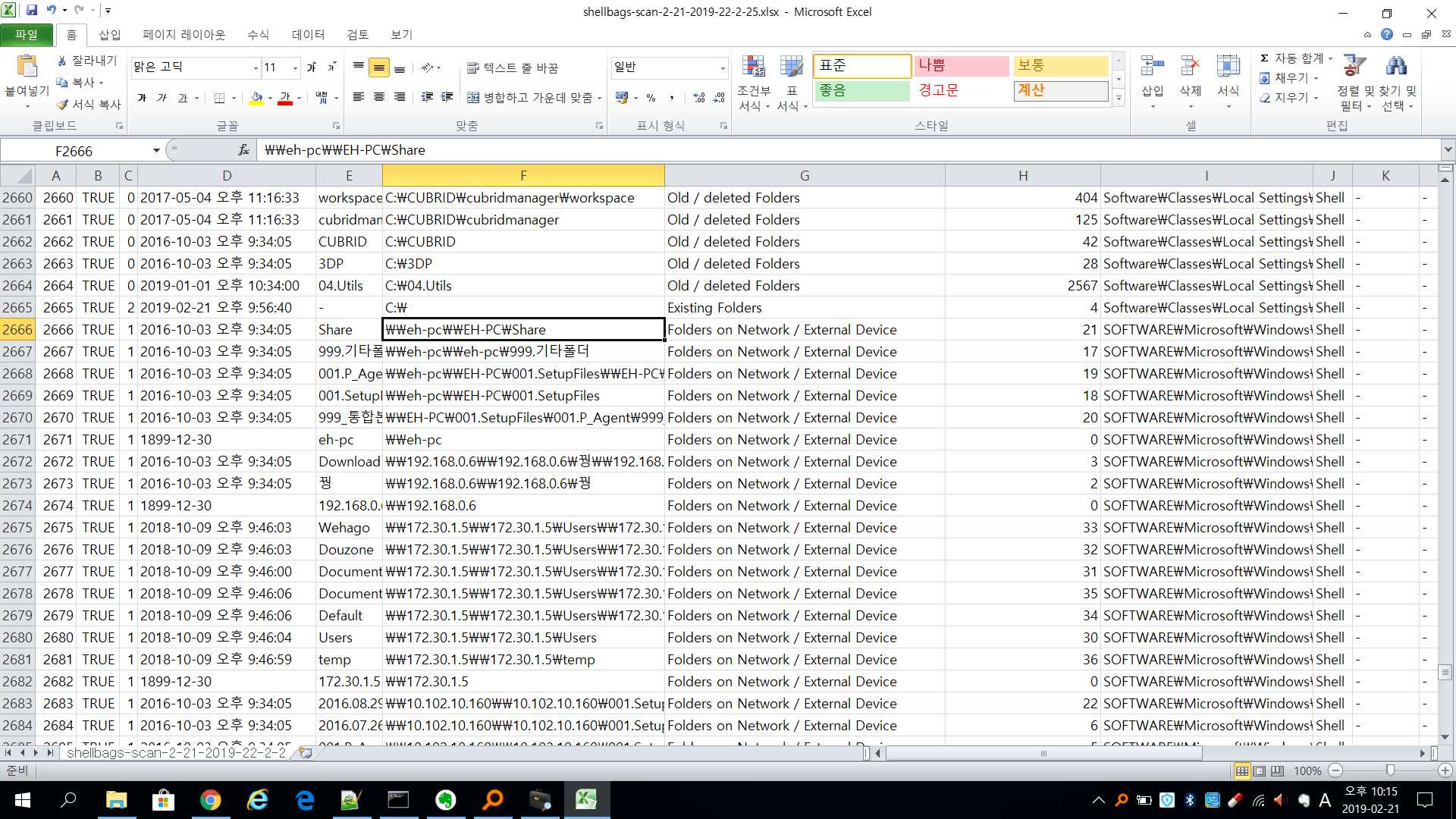Click the Format Painter (서식 복사) brush icon
Viewport: 1456px width, 819px height.
pos(62,105)
